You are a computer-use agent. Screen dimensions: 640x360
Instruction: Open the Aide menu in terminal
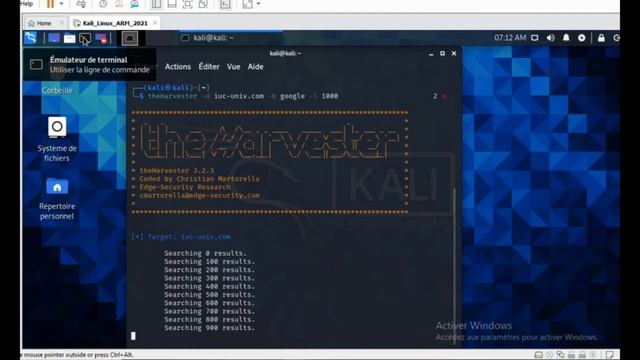(256, 67)
